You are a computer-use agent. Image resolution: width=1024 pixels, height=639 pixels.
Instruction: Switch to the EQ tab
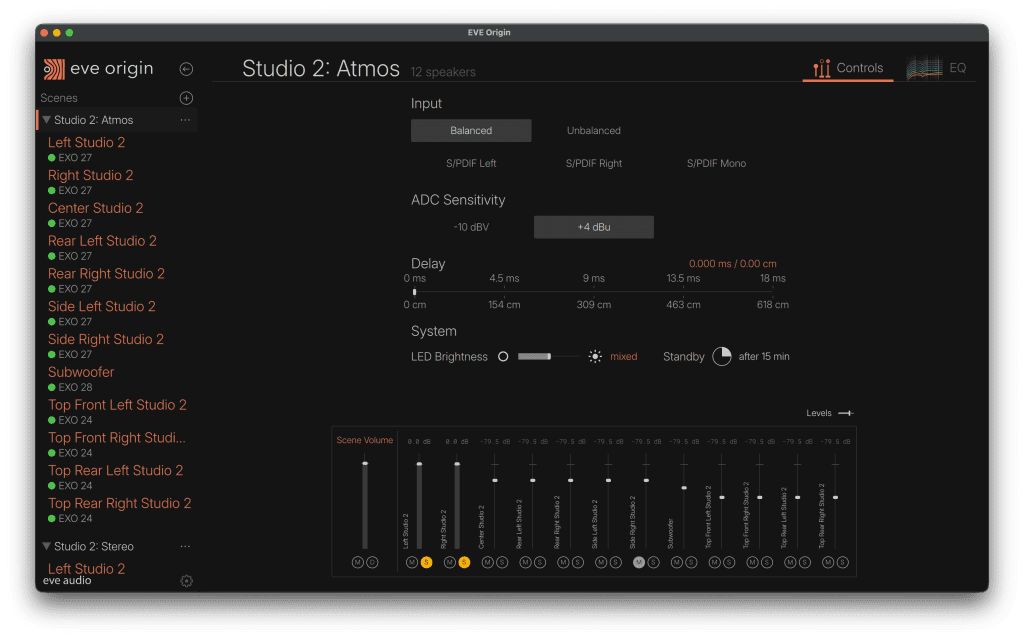coord(937,68)
